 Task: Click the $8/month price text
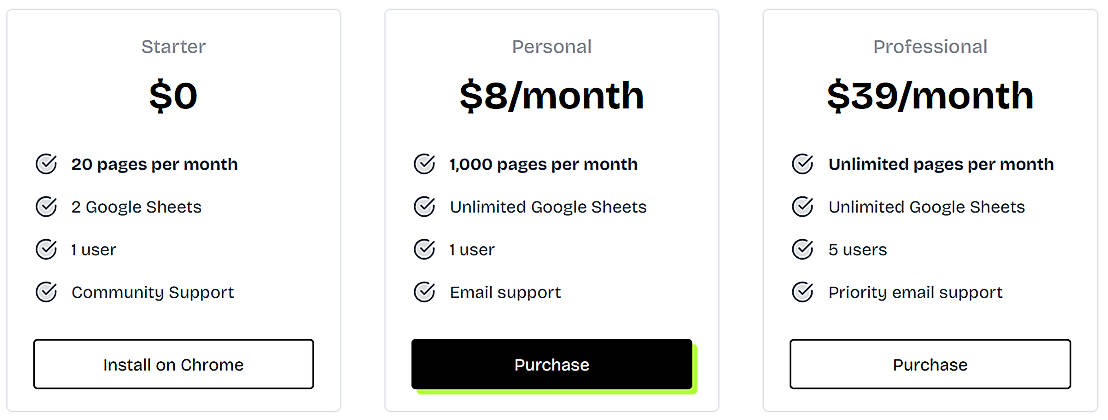click(552, 96)
